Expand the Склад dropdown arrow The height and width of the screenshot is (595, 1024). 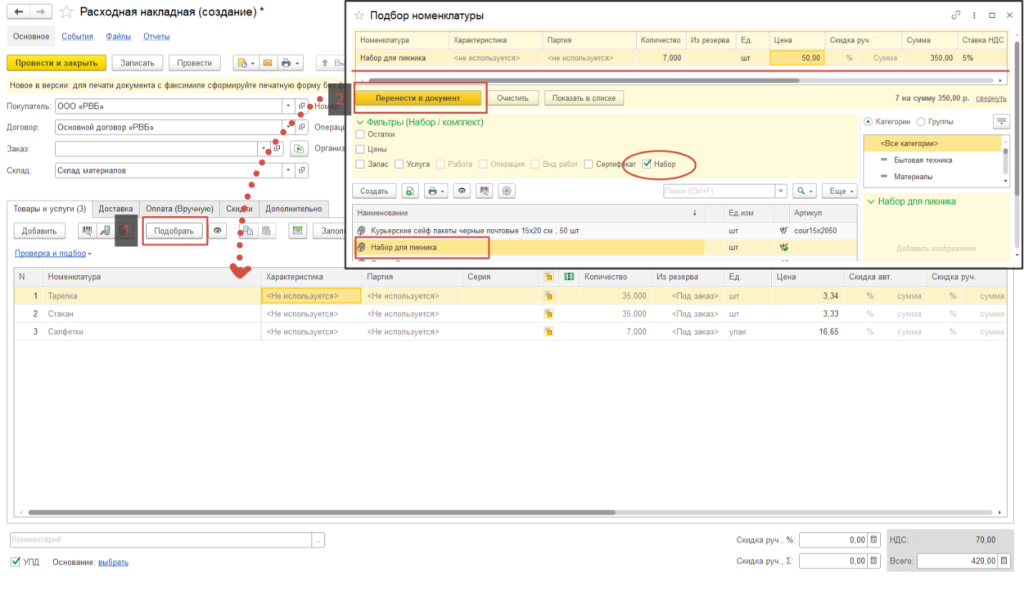click(x=288, y=170)
